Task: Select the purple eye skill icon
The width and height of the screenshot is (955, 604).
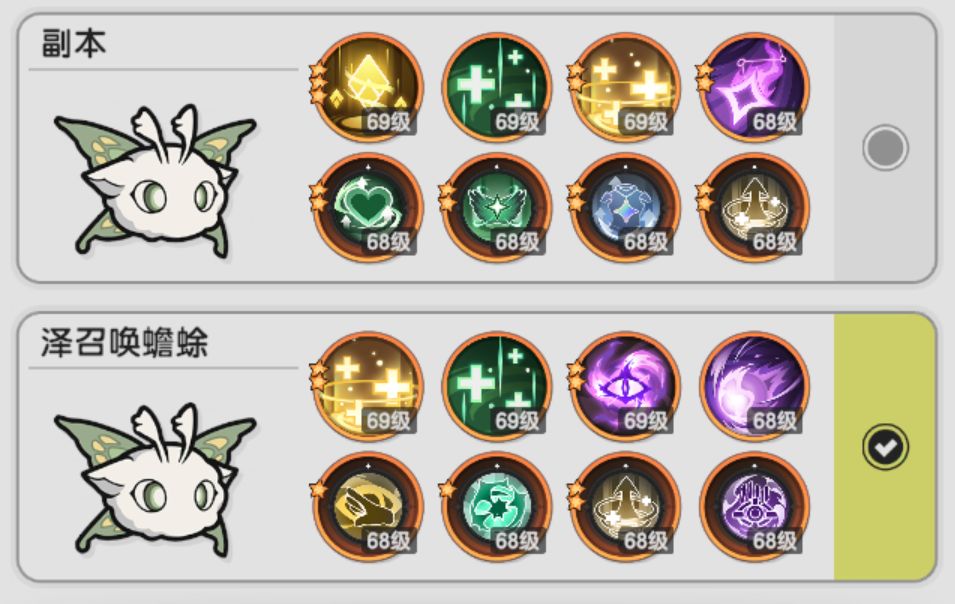Action: click(626, 386)
